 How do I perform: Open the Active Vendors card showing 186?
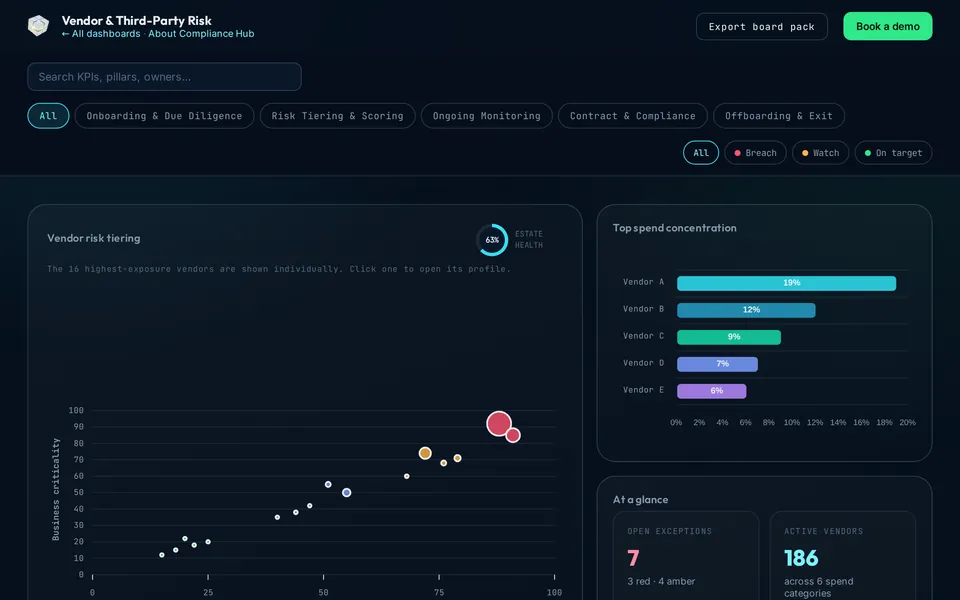point(842,556)
